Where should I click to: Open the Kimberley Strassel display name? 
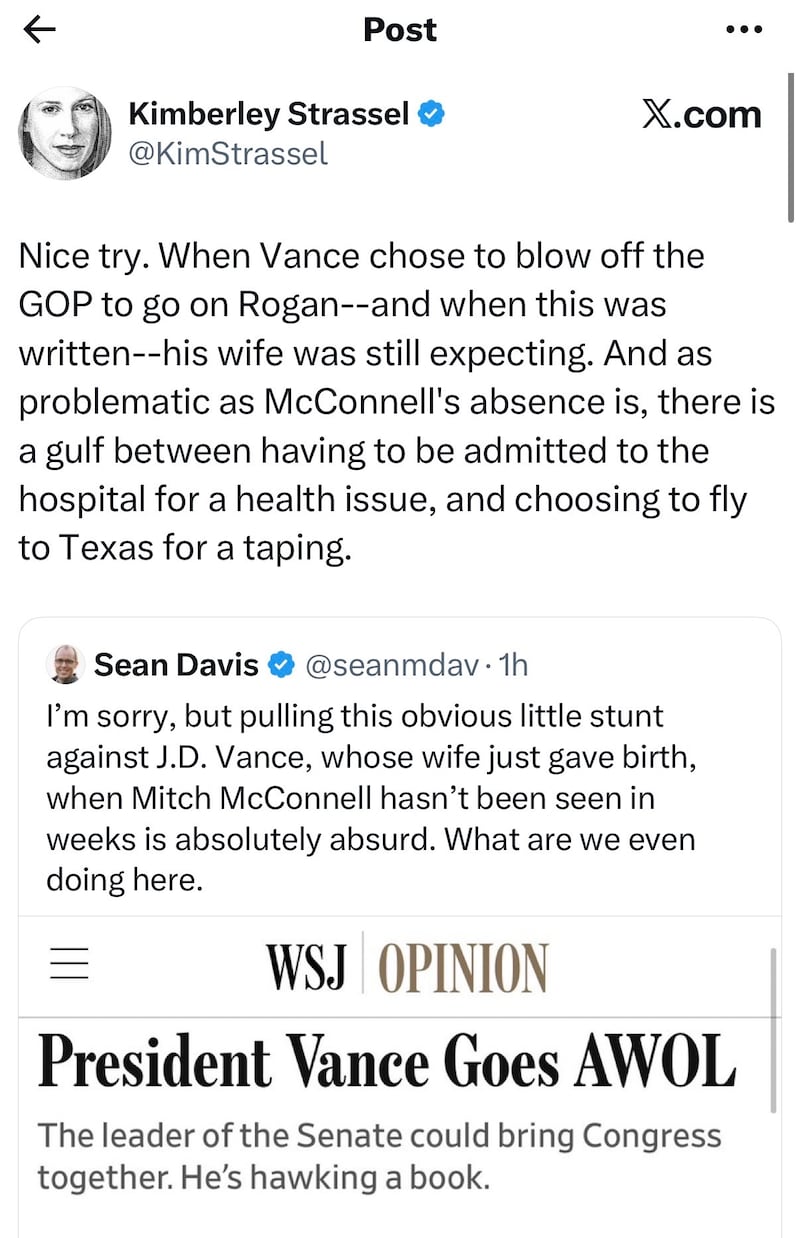[269, 115]
